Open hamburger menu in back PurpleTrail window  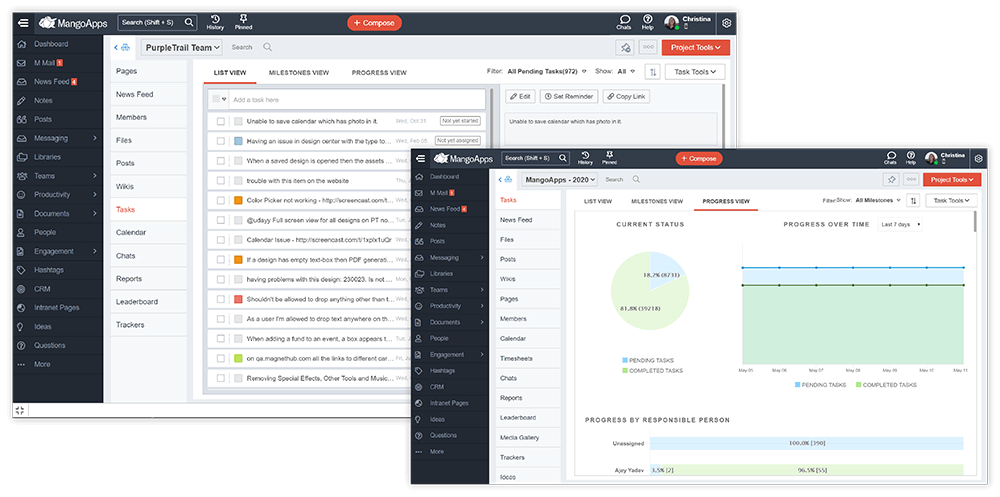(24, 23)
